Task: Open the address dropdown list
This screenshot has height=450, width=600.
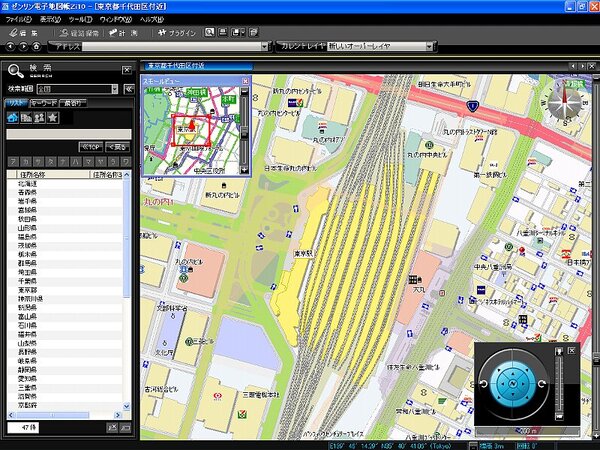Action: (264, 46)
